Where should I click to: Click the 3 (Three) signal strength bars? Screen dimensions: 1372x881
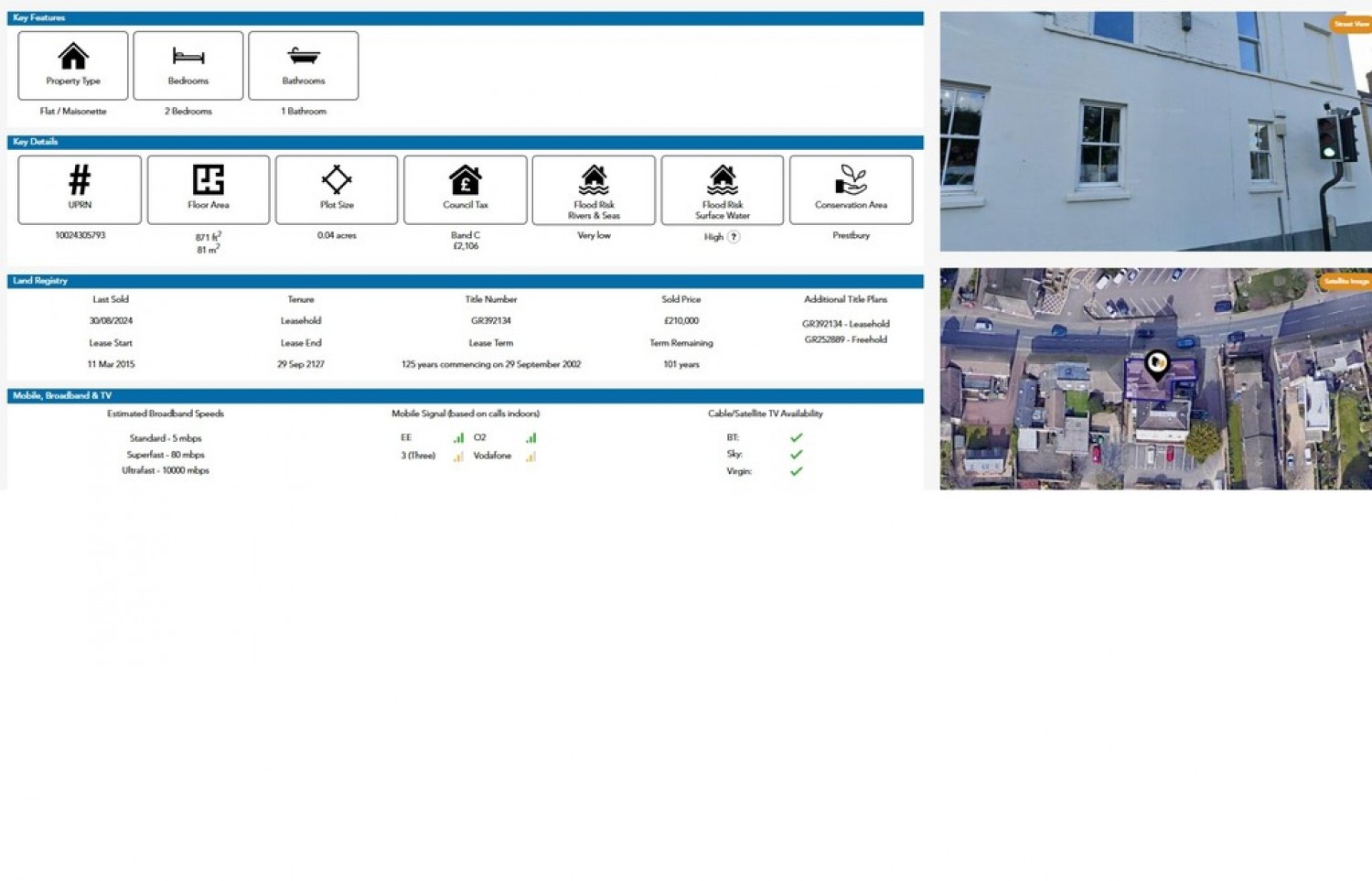pyautogui.click(x=458, y=456)
